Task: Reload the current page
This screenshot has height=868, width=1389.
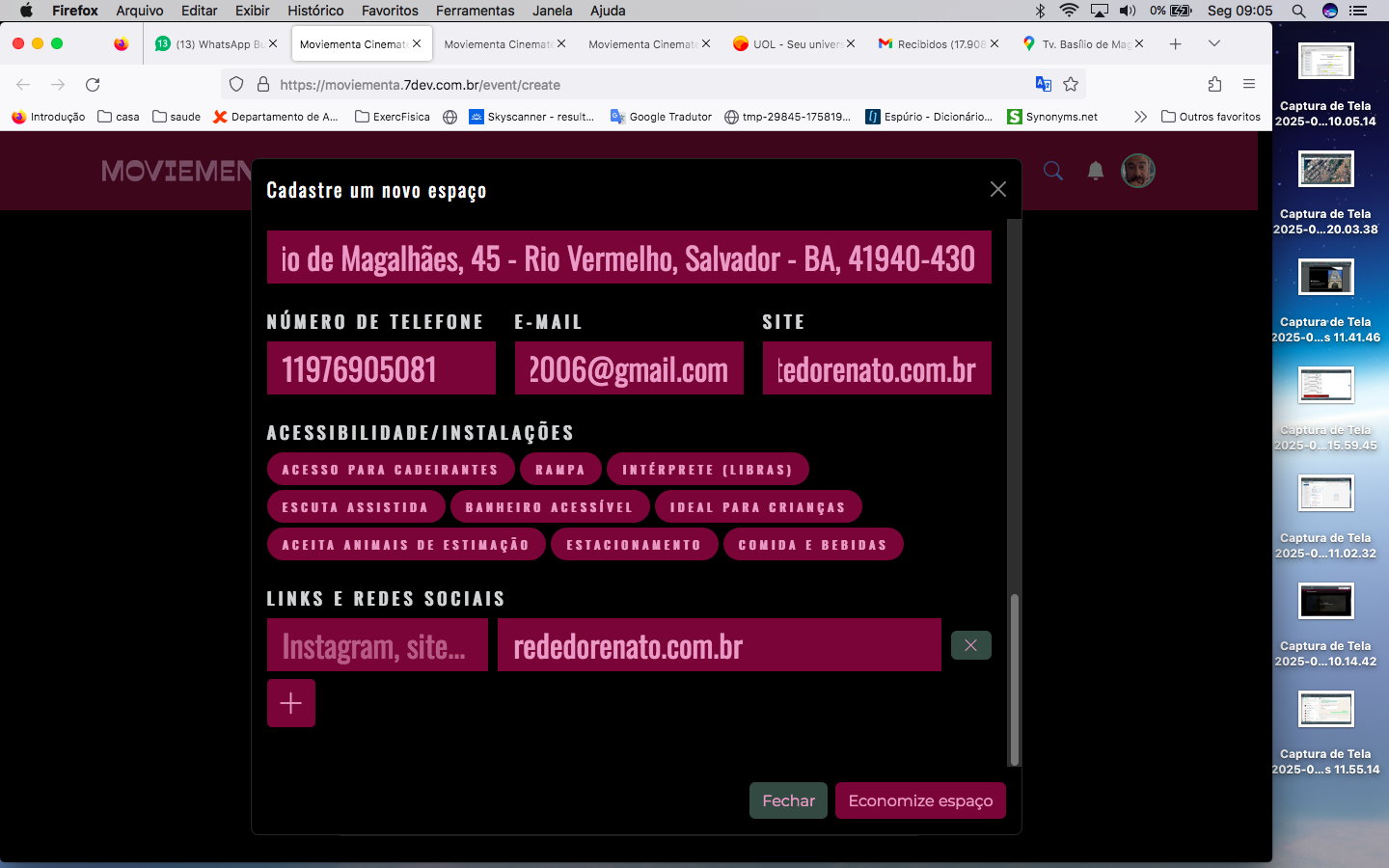Action: click(93, 85)
